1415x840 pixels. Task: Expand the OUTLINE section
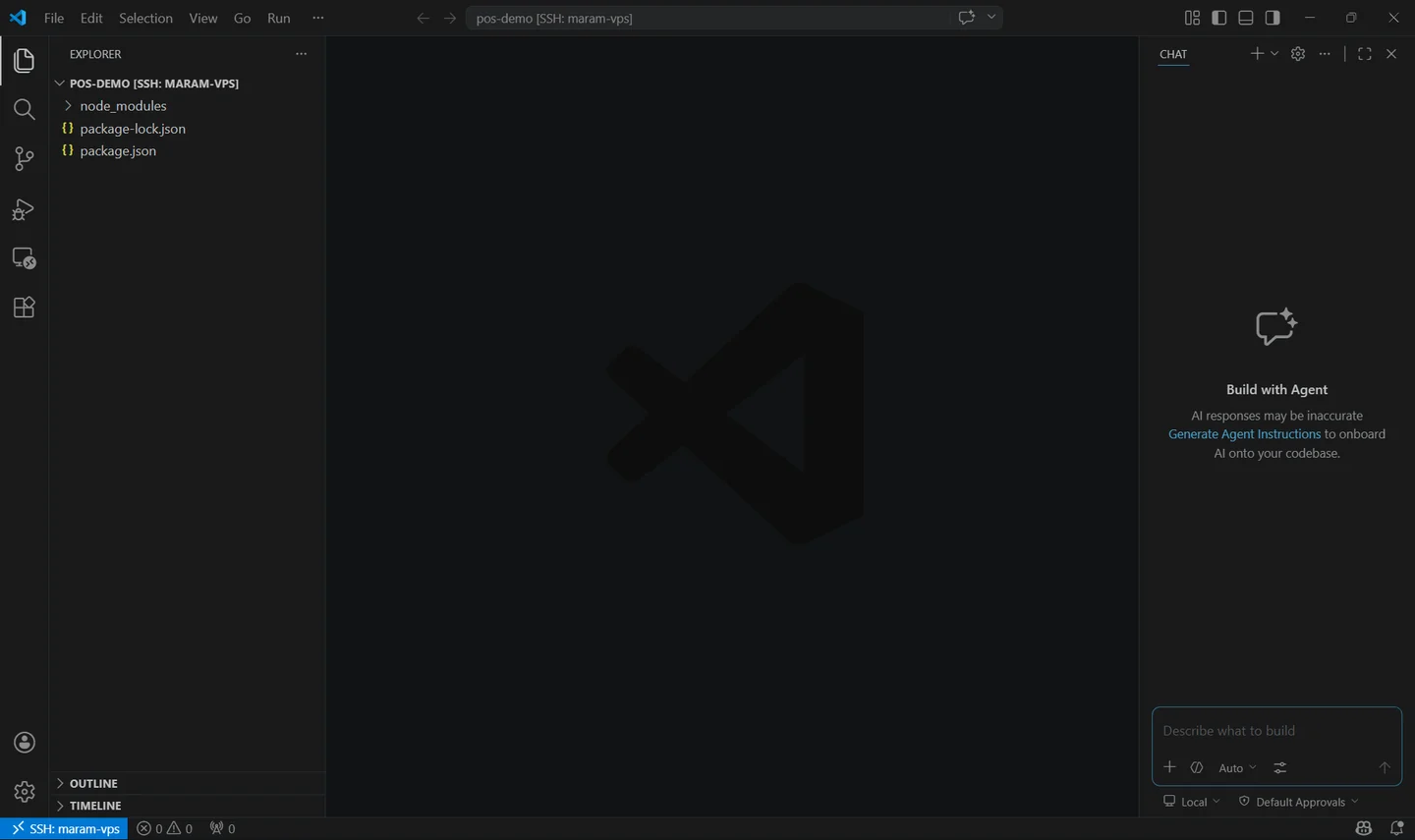click(x=187, y=783)
